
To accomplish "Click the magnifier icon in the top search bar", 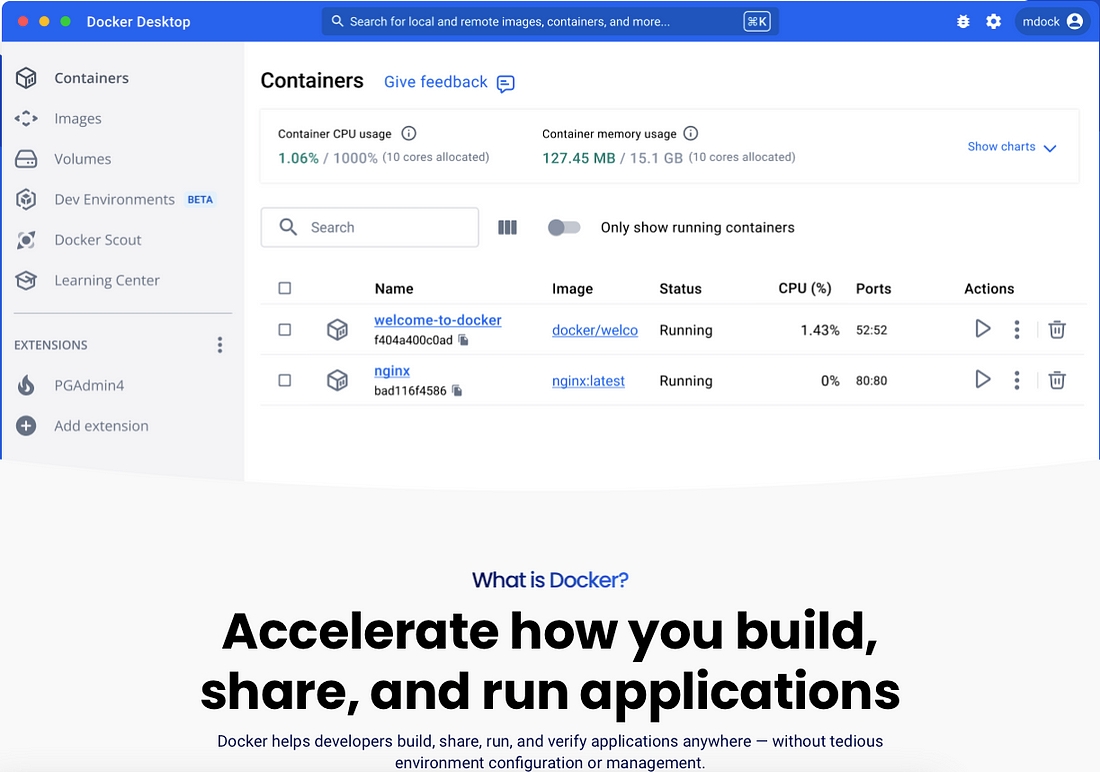I will pos(337,21).
